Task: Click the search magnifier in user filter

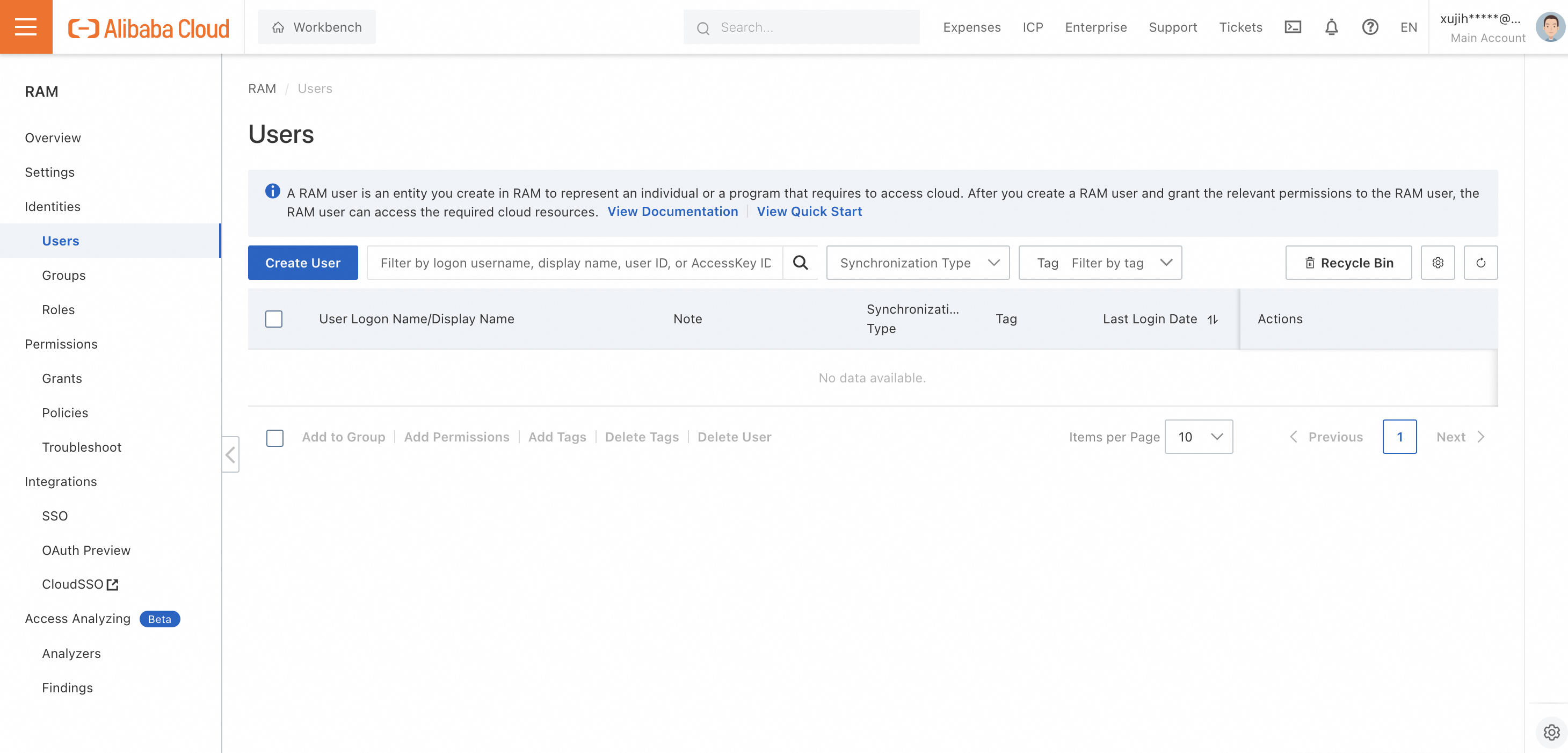Action: coord(801,262)
